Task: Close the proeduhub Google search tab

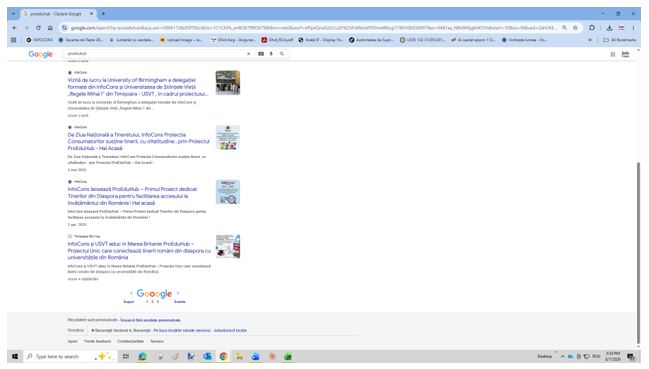Action: click(x=91, y=14)
